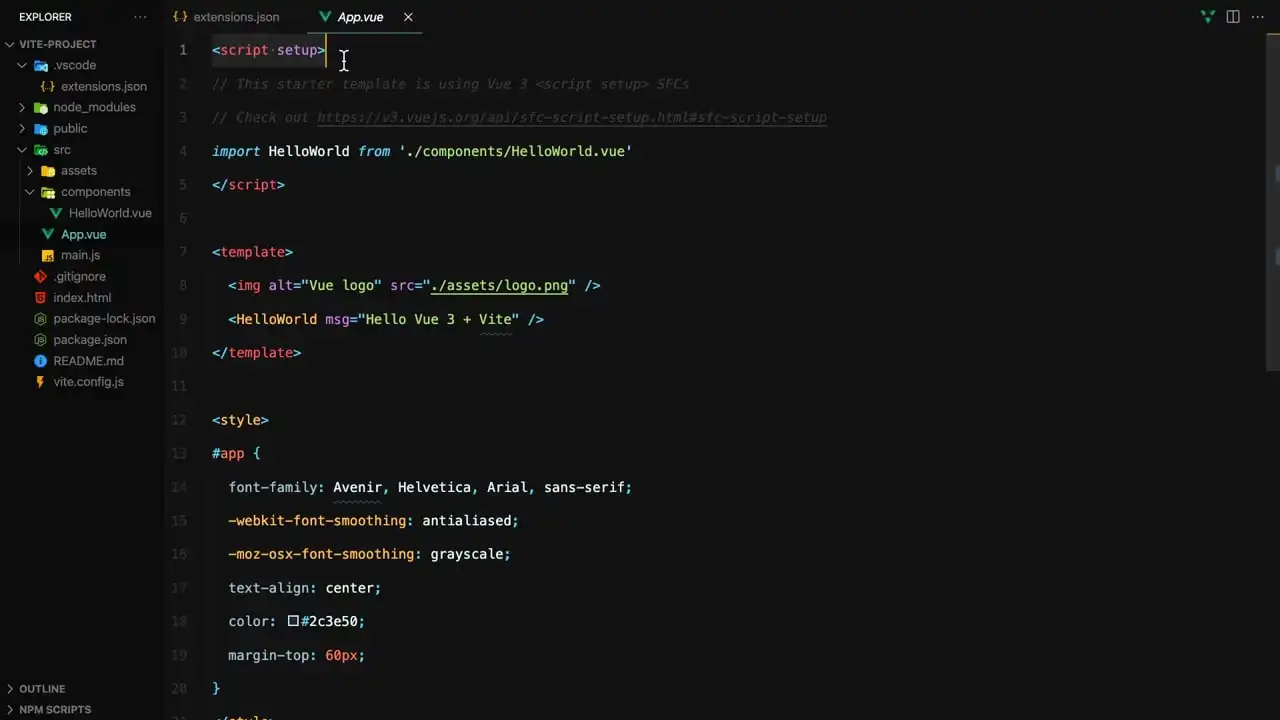
Task: Split the editor to the right
Action: [x=1233, y=17]
